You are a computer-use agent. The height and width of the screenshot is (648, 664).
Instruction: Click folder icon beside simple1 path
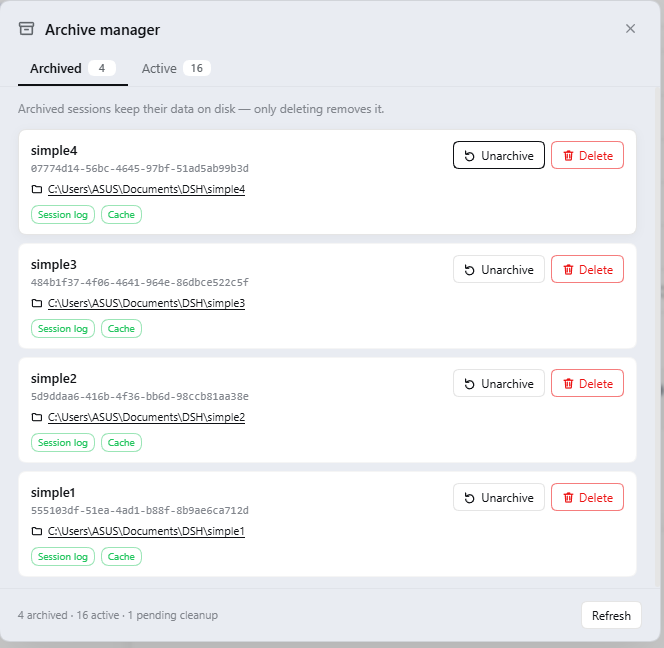(37, 531)
